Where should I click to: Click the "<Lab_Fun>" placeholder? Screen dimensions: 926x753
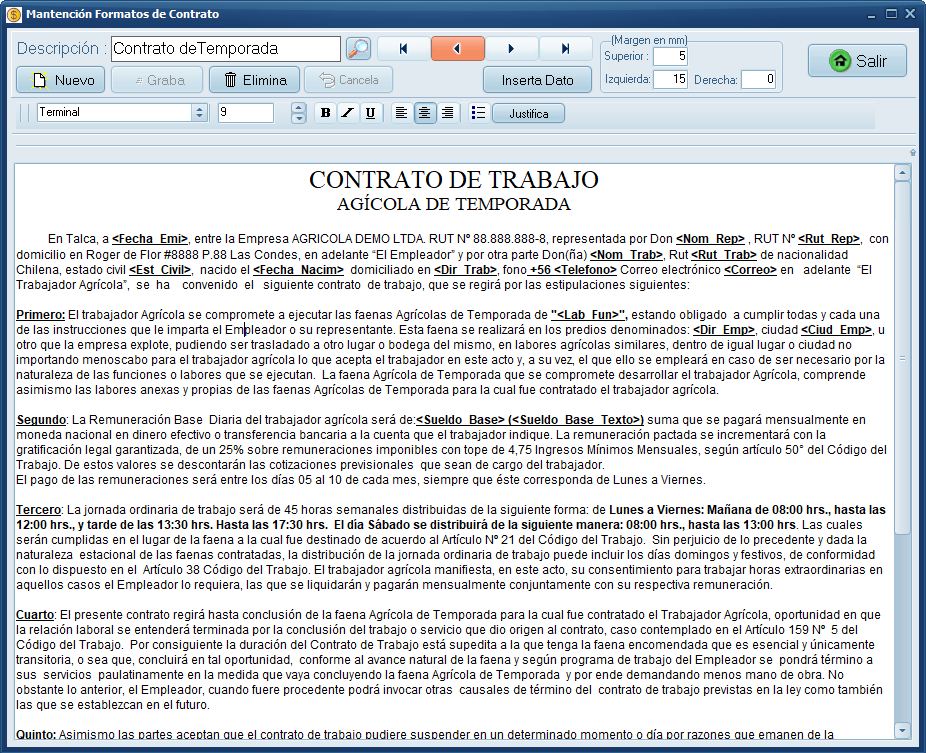click(588, 315)
